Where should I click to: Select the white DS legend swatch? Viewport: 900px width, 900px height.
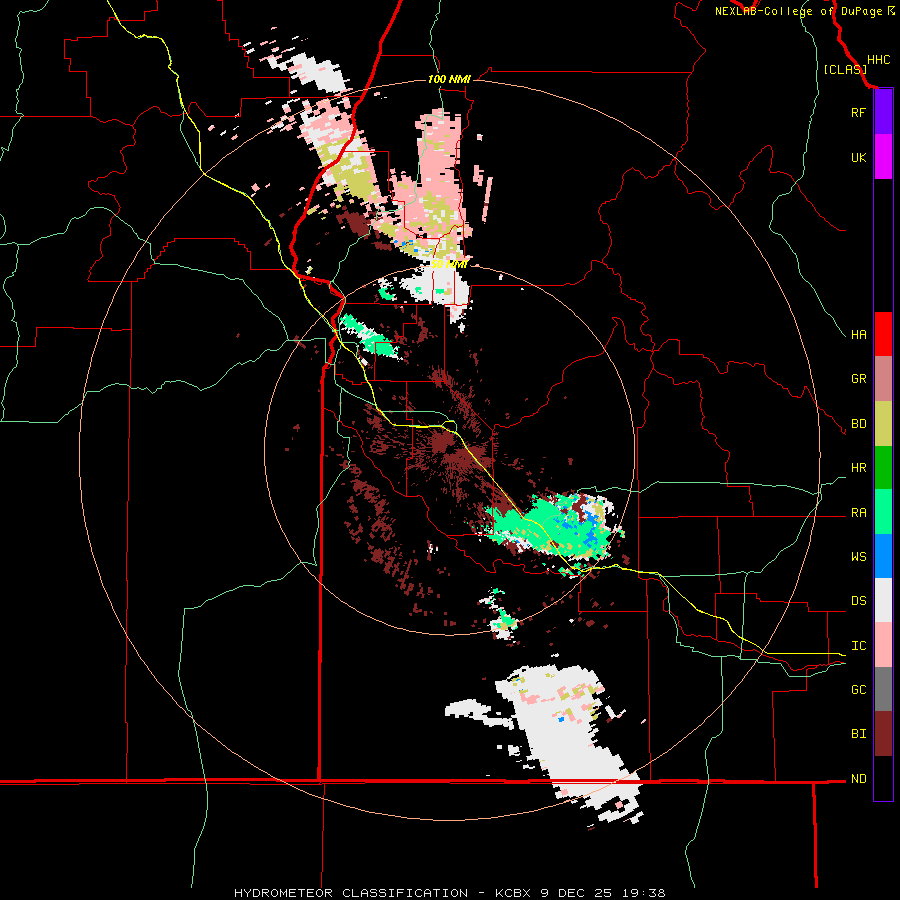(x=883, y=600)
